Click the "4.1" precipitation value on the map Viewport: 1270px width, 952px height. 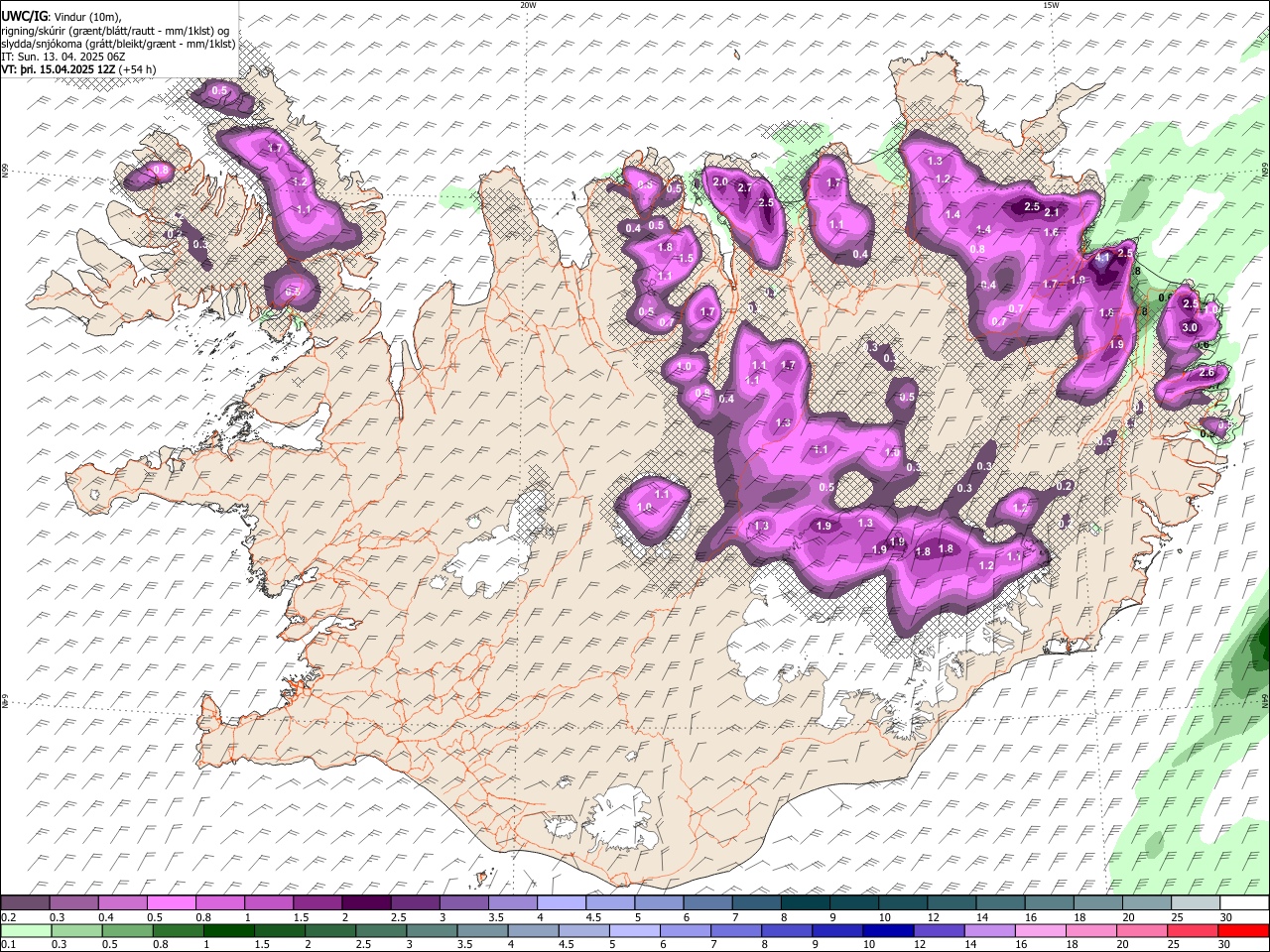click(1102, 257)
